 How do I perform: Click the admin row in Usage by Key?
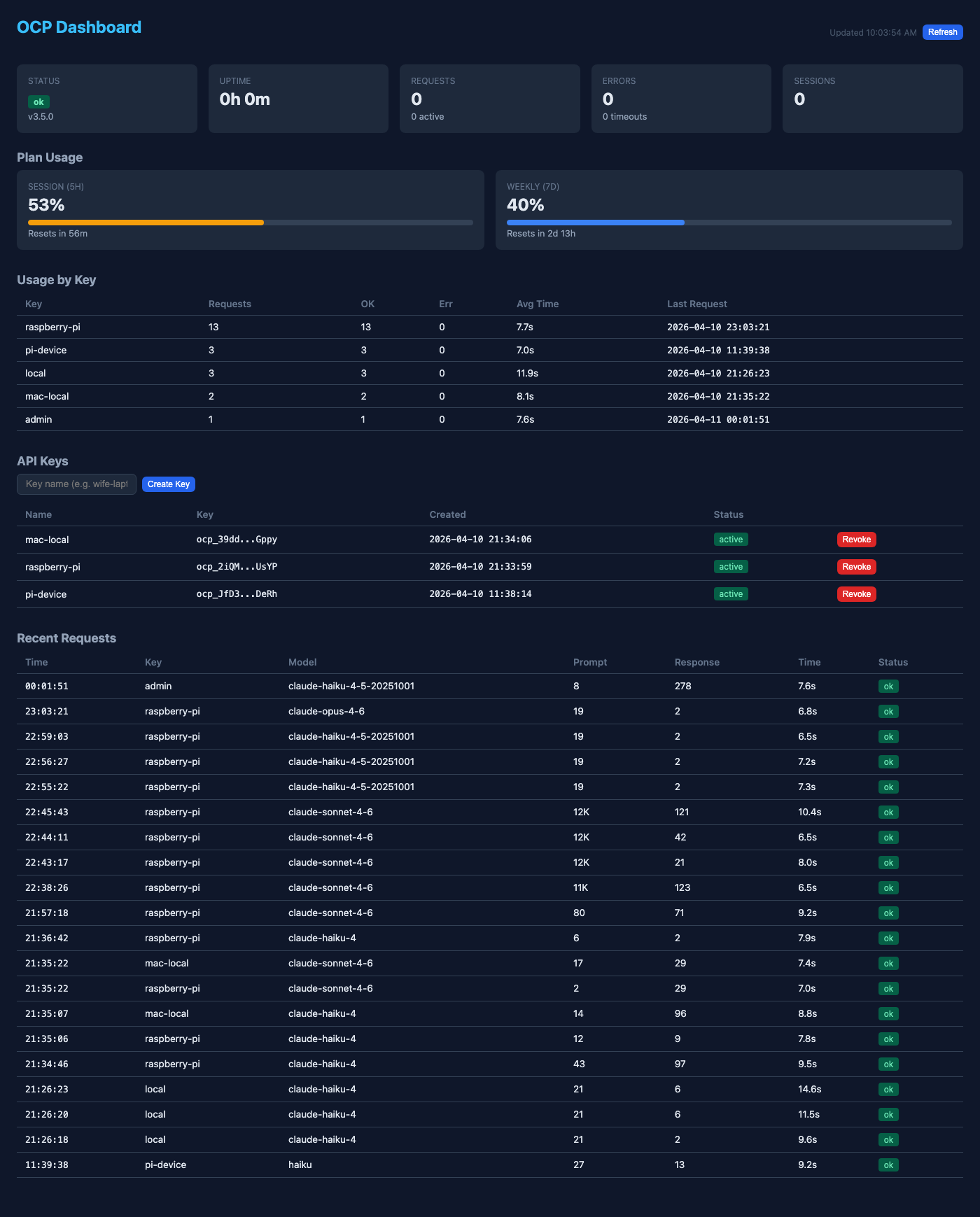click(x=490, y=420)
